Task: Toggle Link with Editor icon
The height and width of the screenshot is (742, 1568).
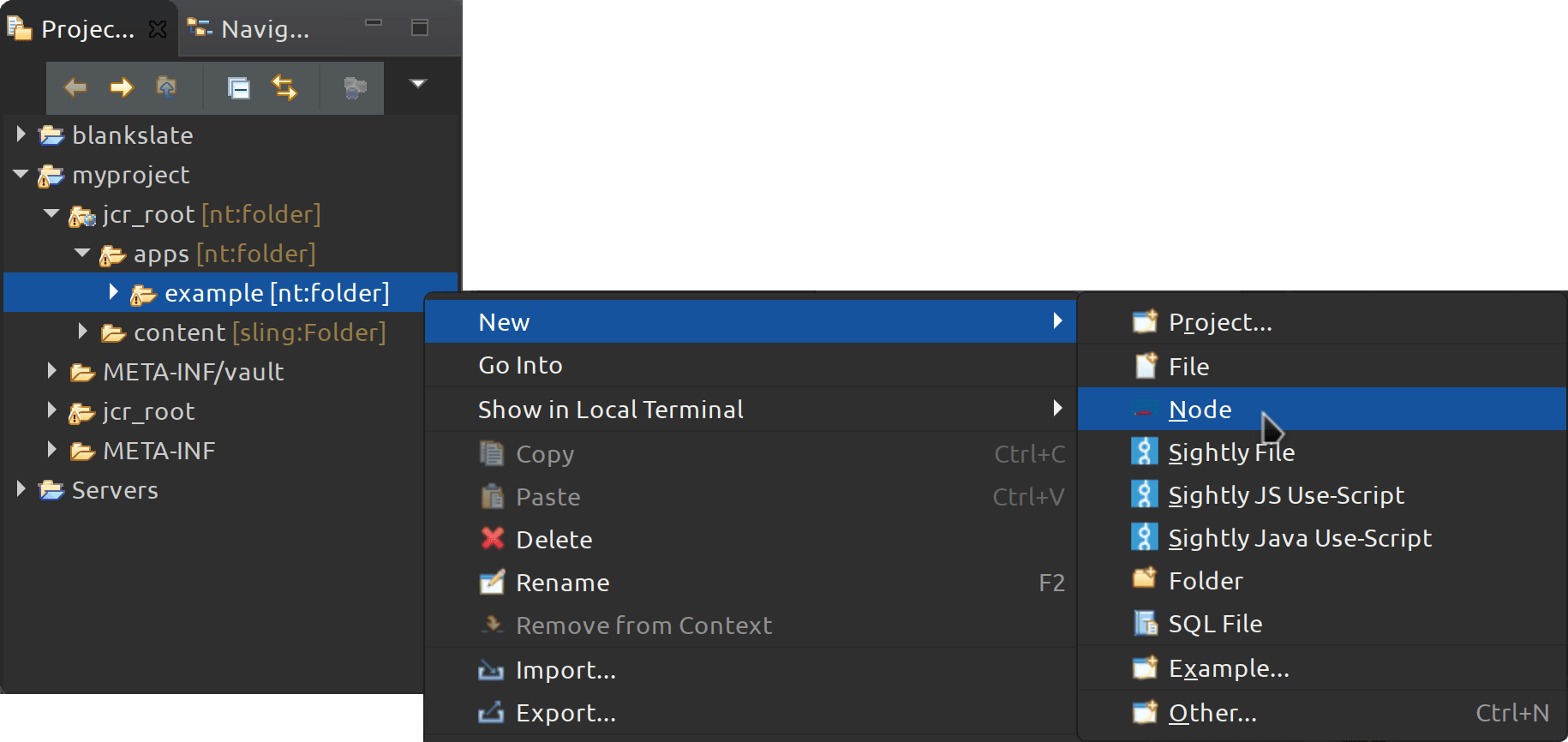Action: pos(284,87)
